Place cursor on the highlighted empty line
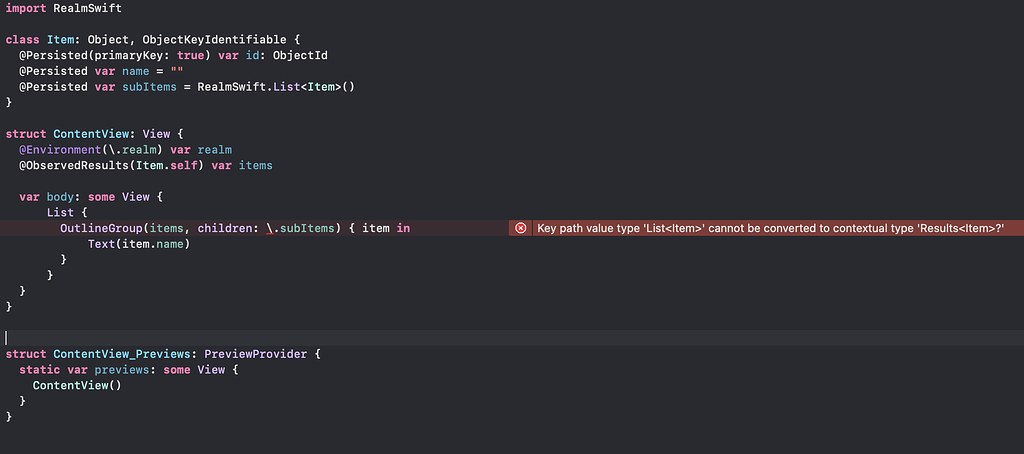 [x=300, y=338]
